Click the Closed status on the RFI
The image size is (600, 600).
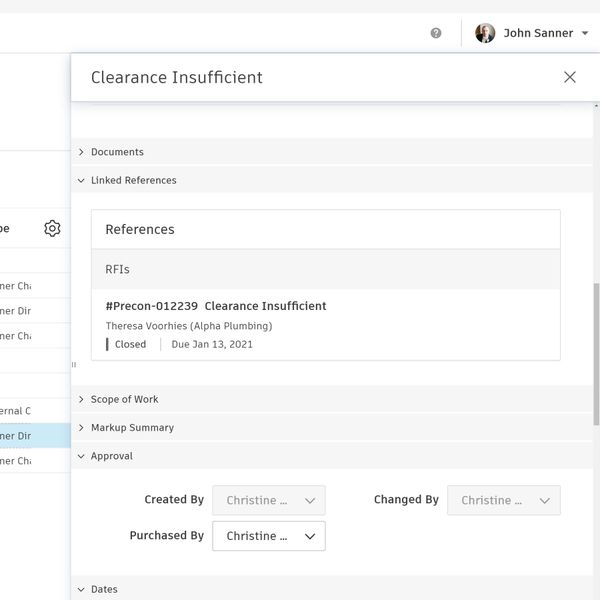pyautogui.click(x=130, y=344)
